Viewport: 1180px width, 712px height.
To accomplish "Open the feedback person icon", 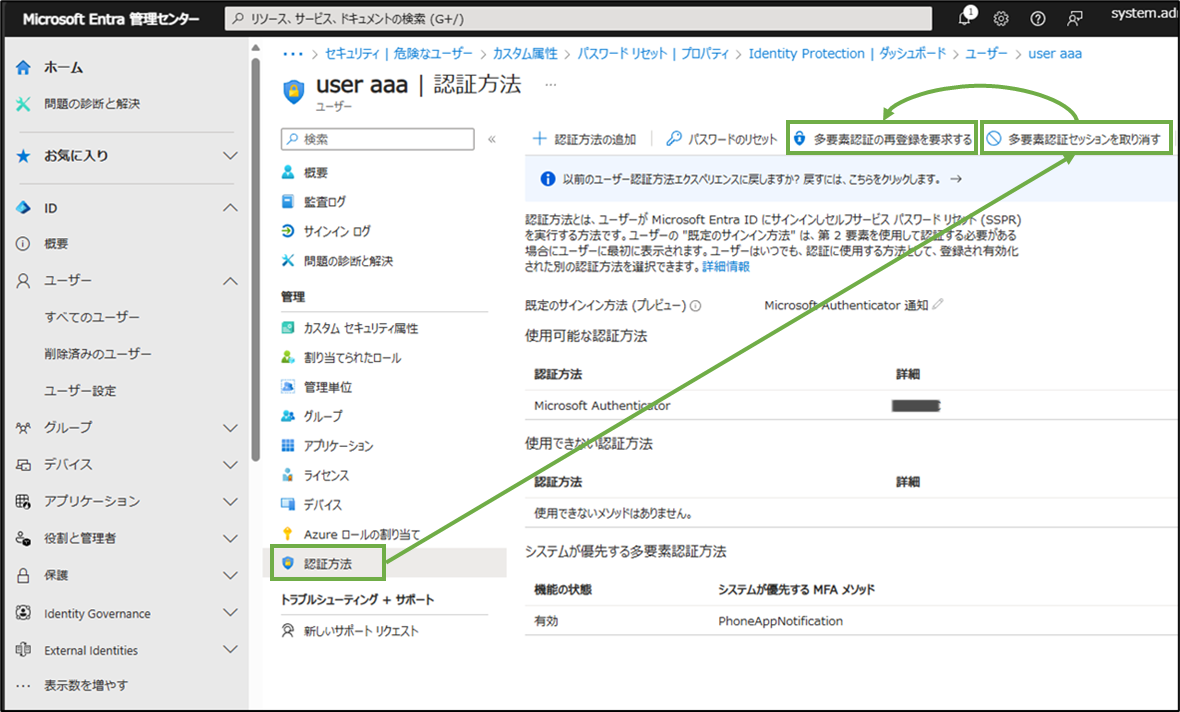I will pyautogui.click(x=1075, y=19).
